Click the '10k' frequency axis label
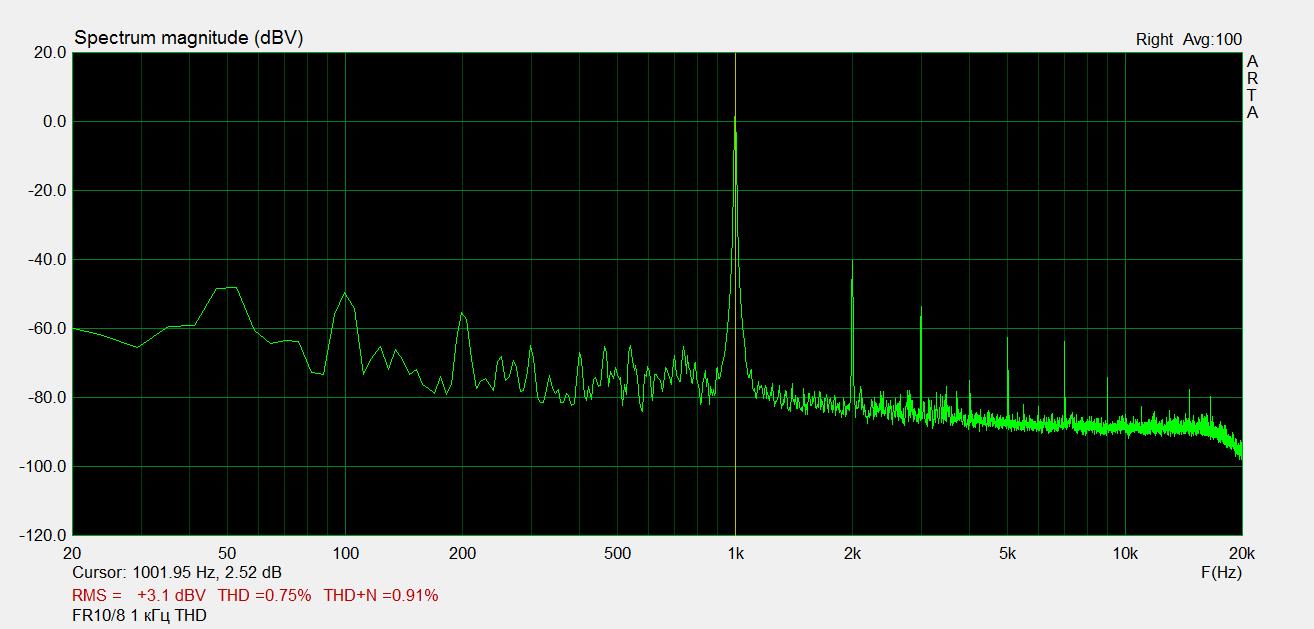 tap(1125, 553)
